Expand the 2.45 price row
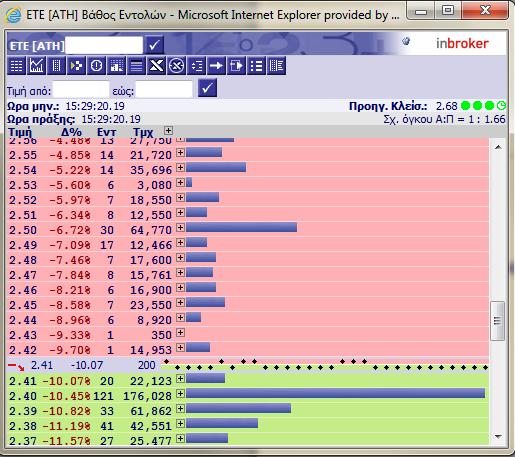515x457 pixels. (x=180, y=302)
